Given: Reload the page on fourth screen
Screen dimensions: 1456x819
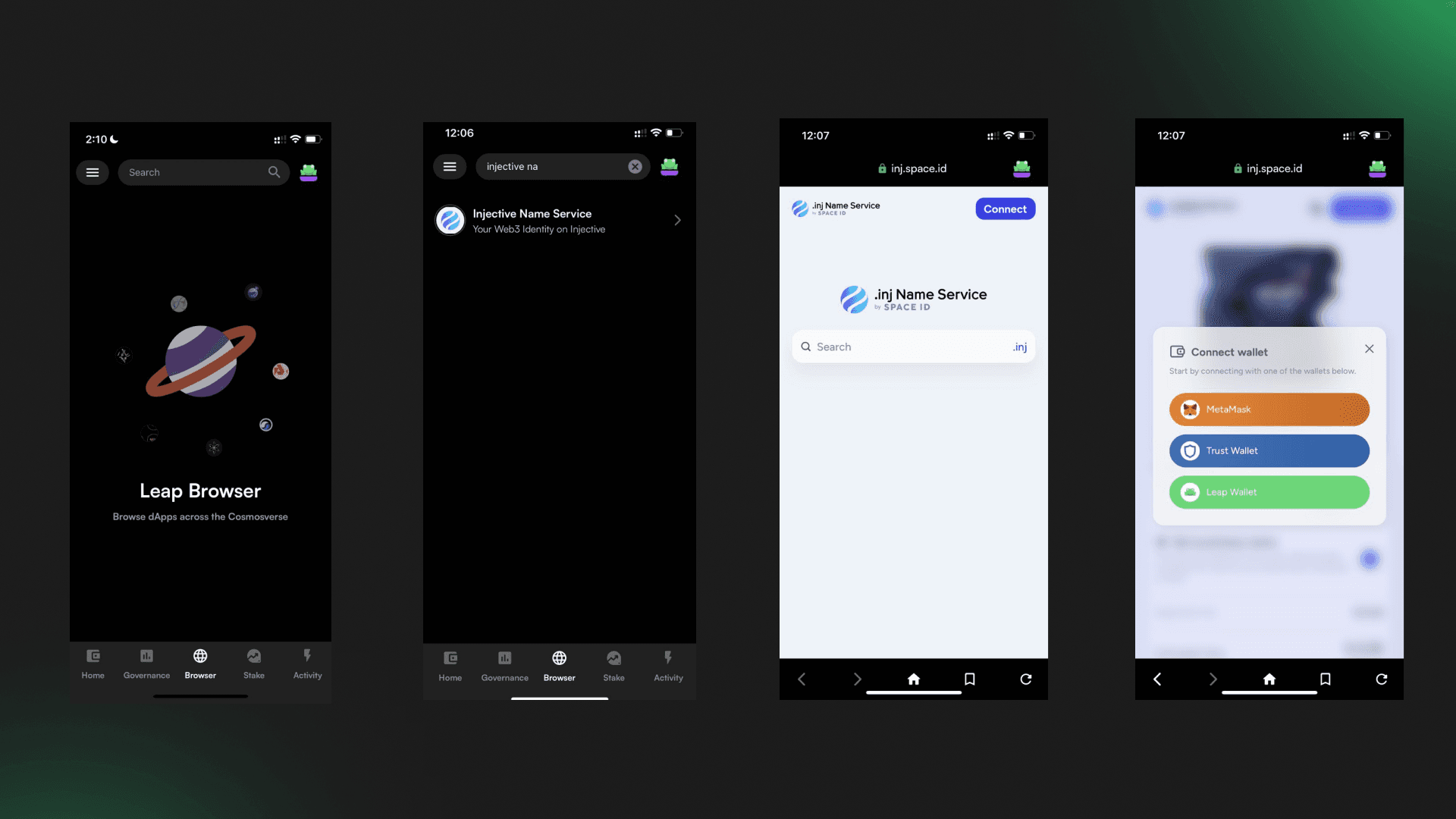Looking at the screenshot, I should [1381, 679].
